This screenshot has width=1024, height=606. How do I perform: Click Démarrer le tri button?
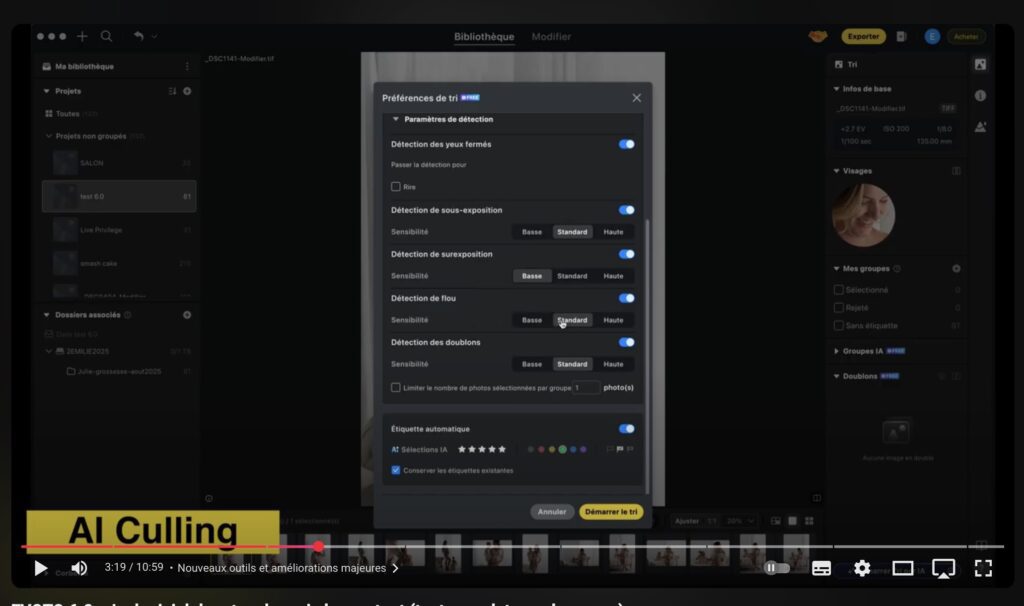[x=610, y=512]
